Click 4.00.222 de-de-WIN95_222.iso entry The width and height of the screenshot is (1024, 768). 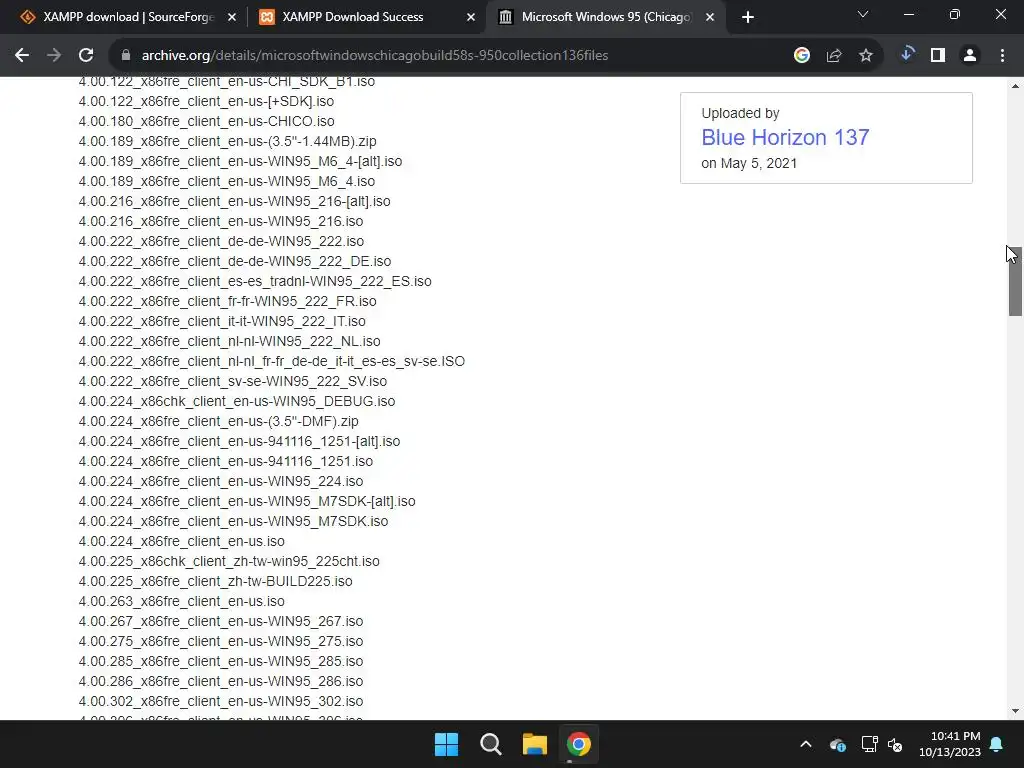pyautogui.click(x=221, y=242)
